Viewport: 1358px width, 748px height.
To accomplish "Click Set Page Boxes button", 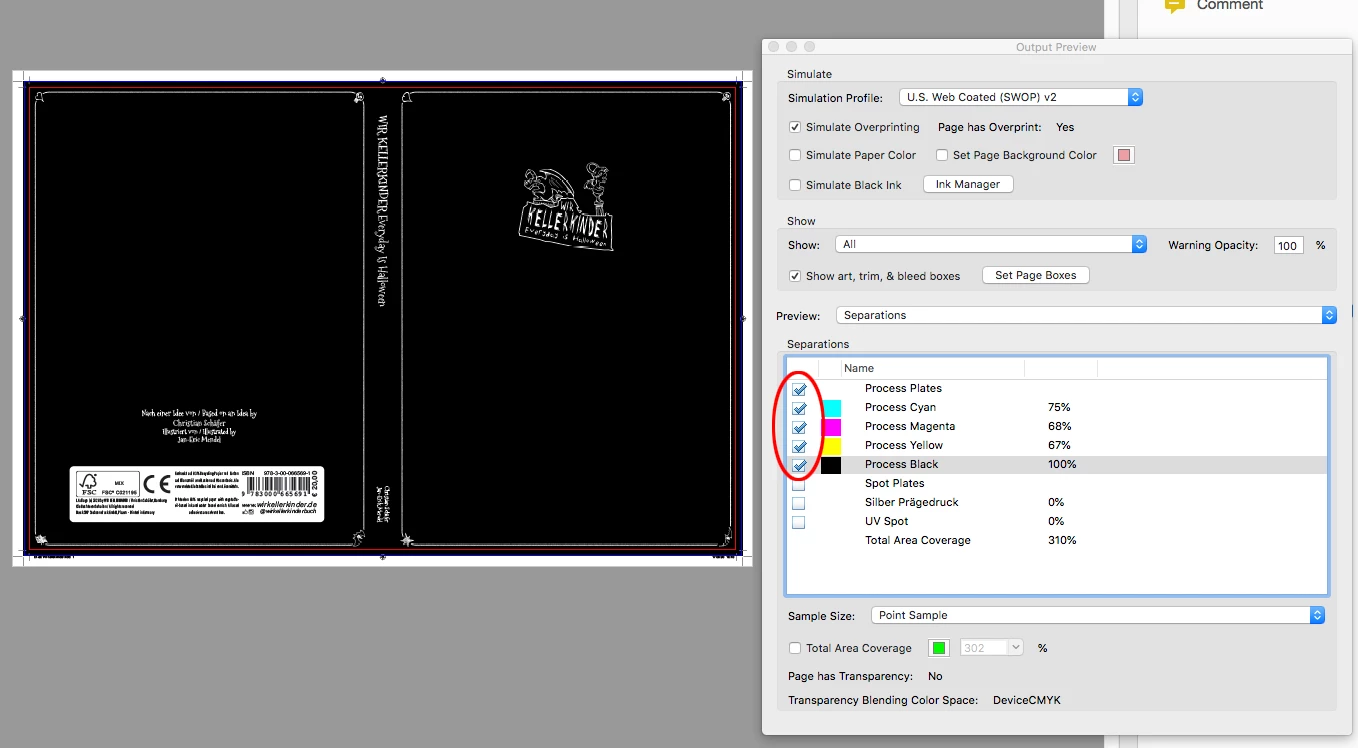I will [x=1036, y=275].
